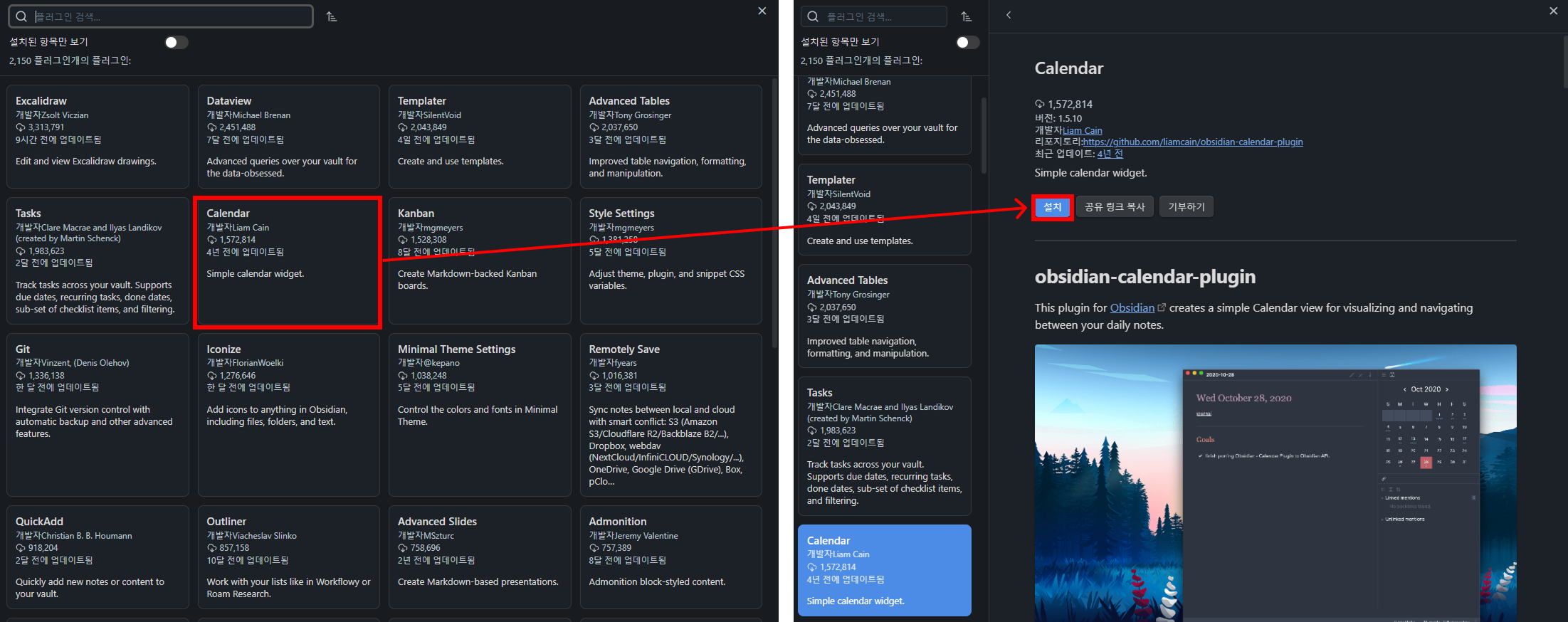Open the Admonition plugin card
Screen dimensions: 1568x622
click(x=670, y=557)
